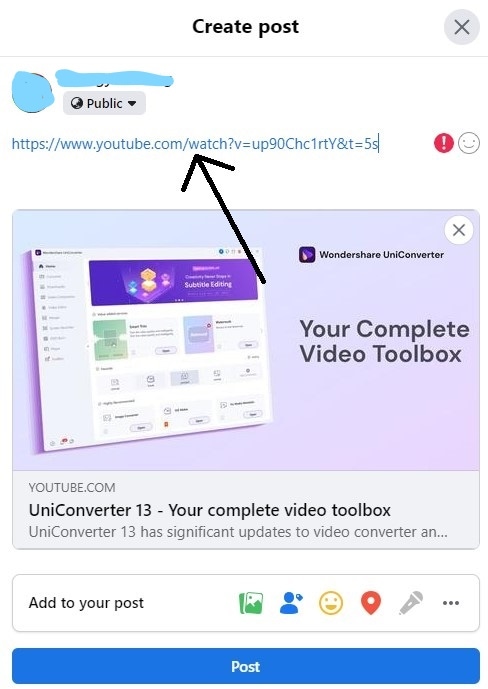This screenshot has height=689, width=488.
Task: Click the globe icon in audience selector
Action: pos(77,103)
